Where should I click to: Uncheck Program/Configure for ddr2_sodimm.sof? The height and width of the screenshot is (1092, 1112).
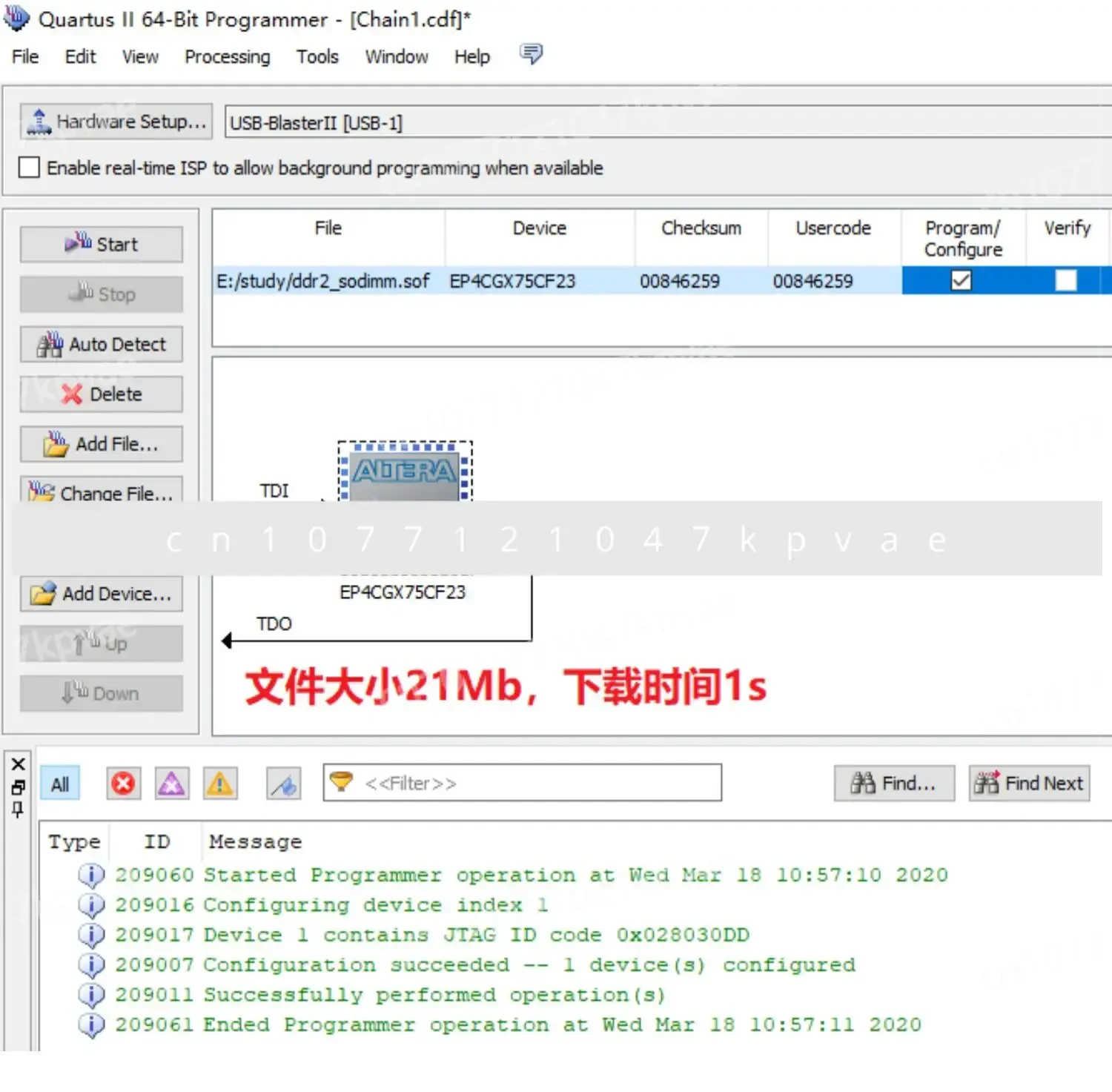(x=961, y=280)
